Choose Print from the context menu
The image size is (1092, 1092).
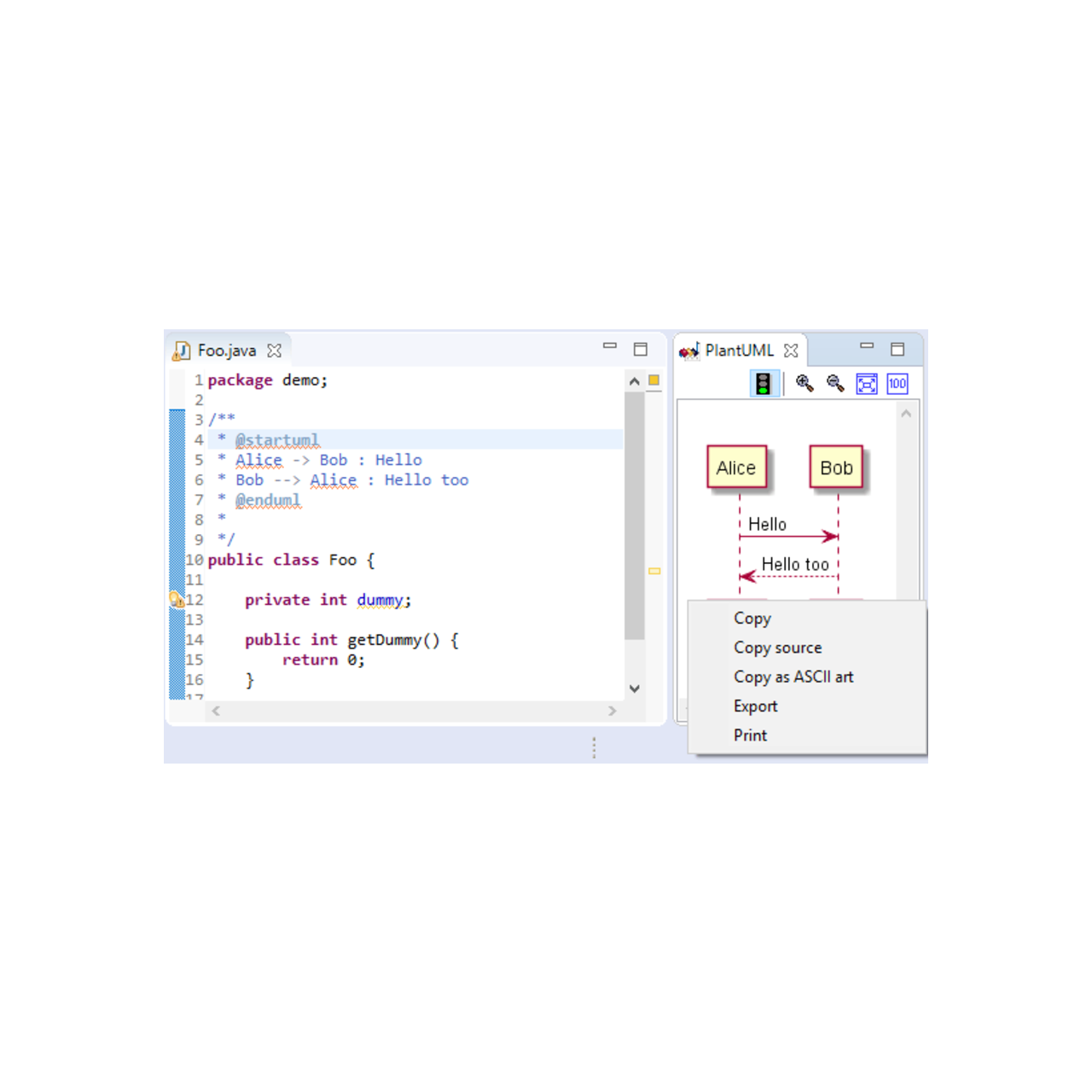750,735
